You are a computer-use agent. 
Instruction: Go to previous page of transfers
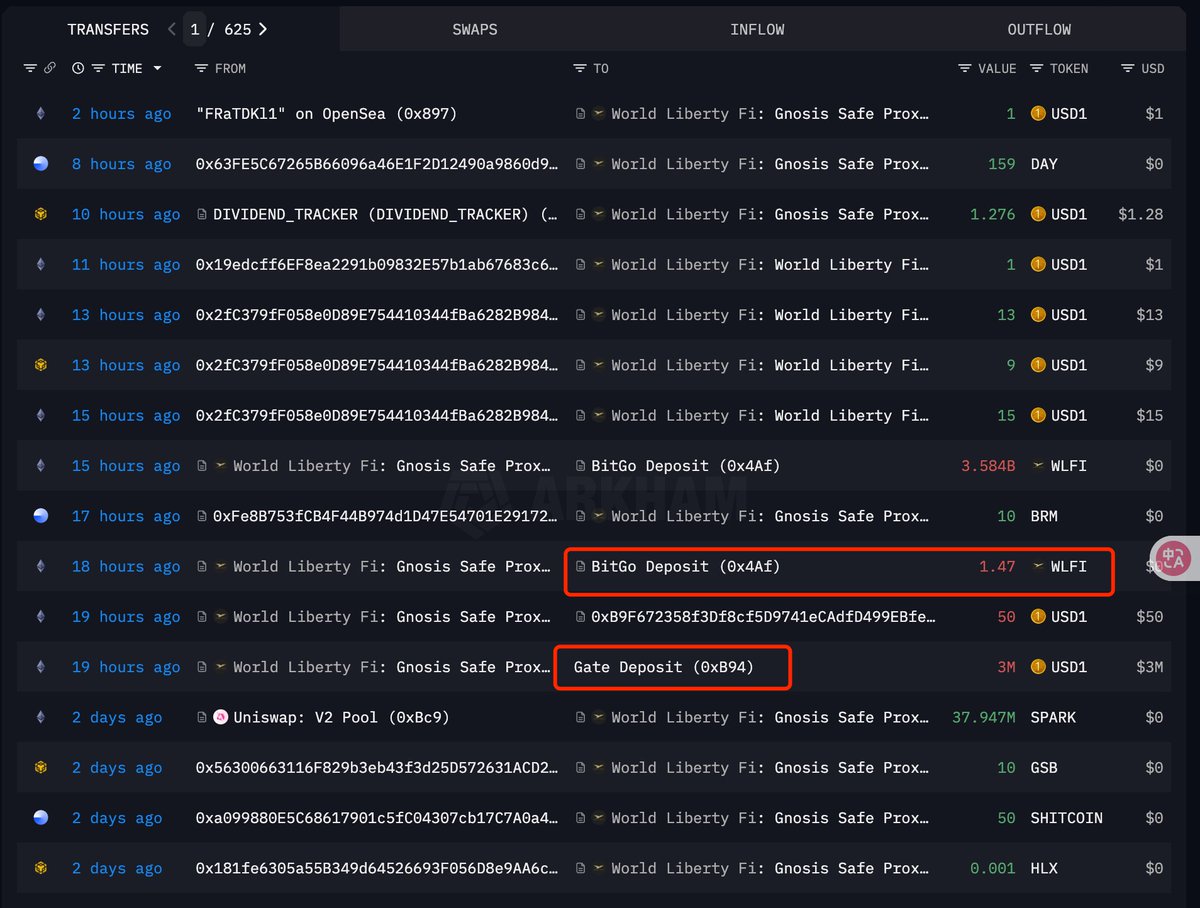(x=172, y=29)
